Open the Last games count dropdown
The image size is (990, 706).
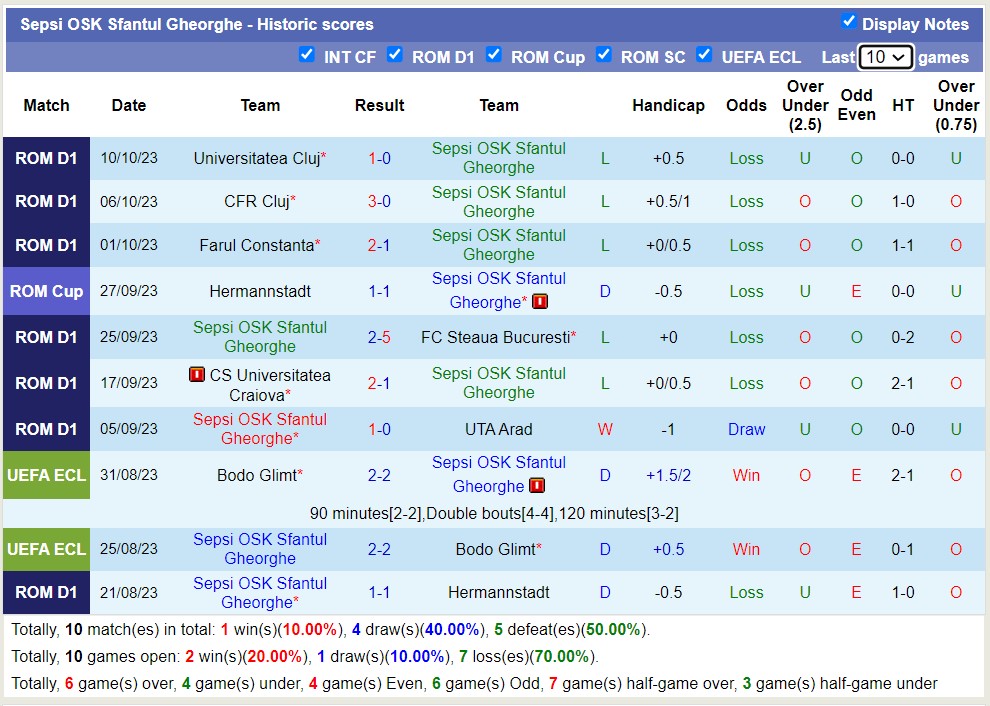[x=885, y=57]
